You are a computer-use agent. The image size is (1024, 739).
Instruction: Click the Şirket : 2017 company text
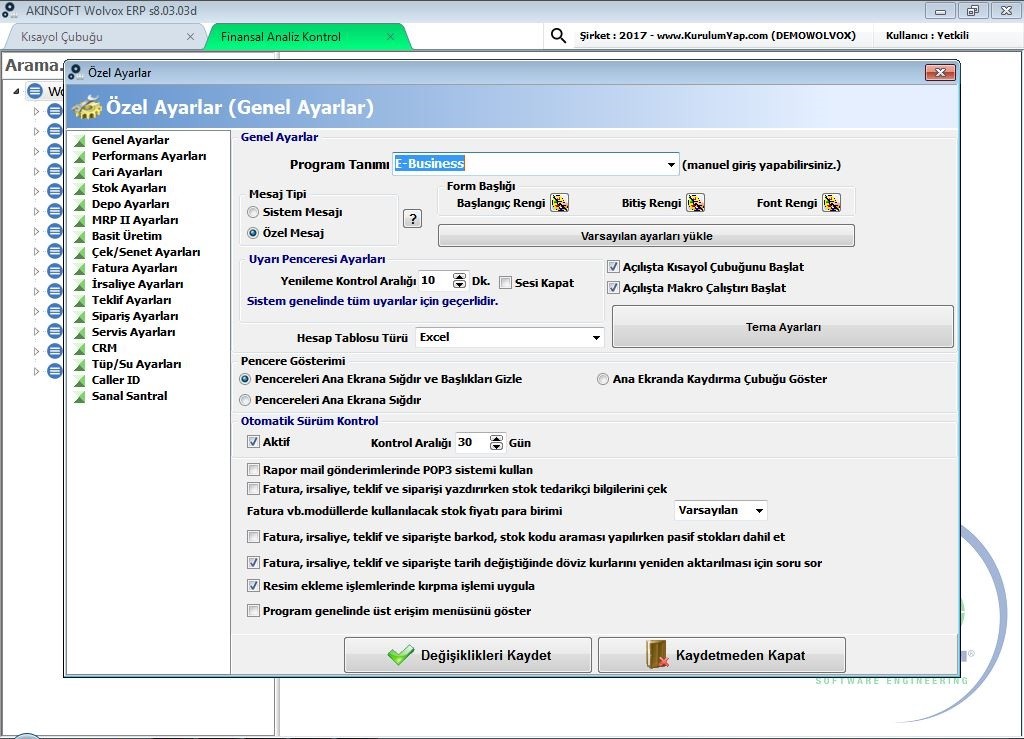[x=717, y=35]
